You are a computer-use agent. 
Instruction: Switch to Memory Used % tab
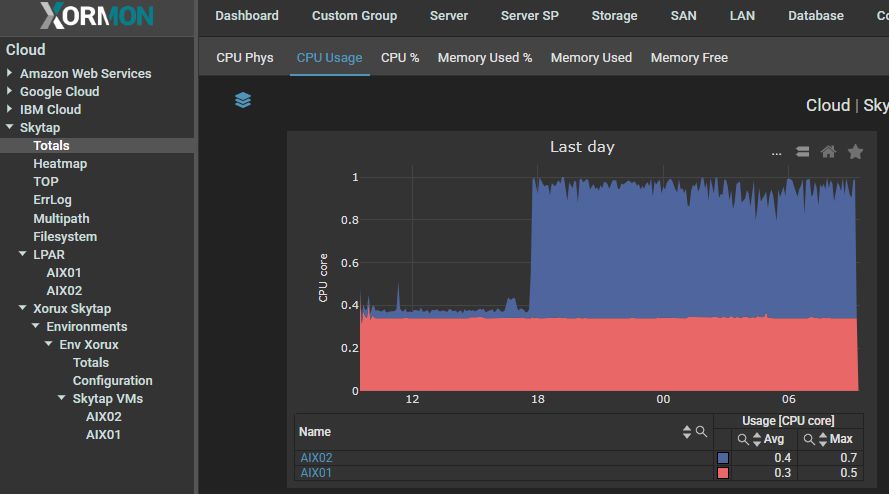[x=485, y=58]
